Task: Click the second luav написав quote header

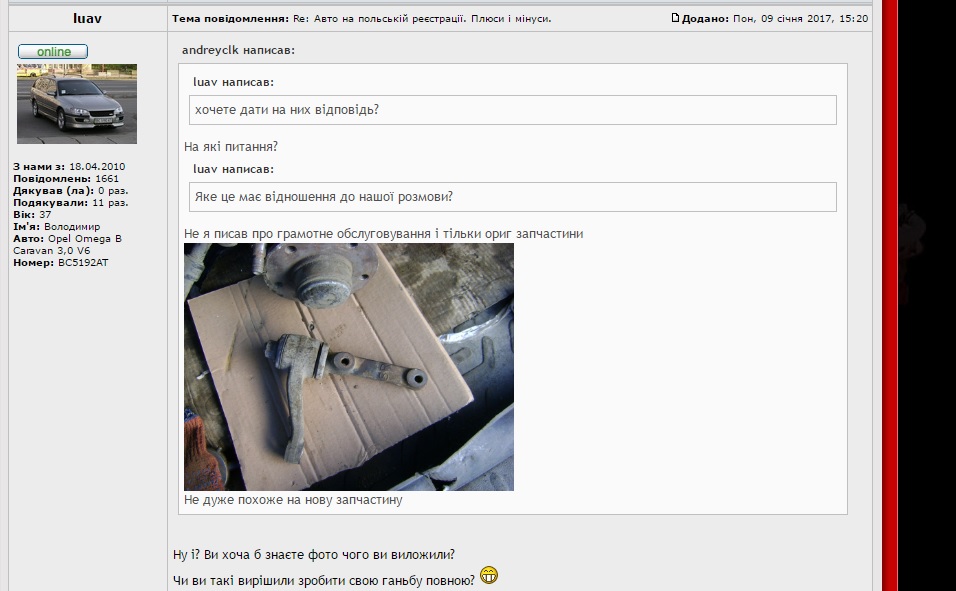Action: click(234, 169)
